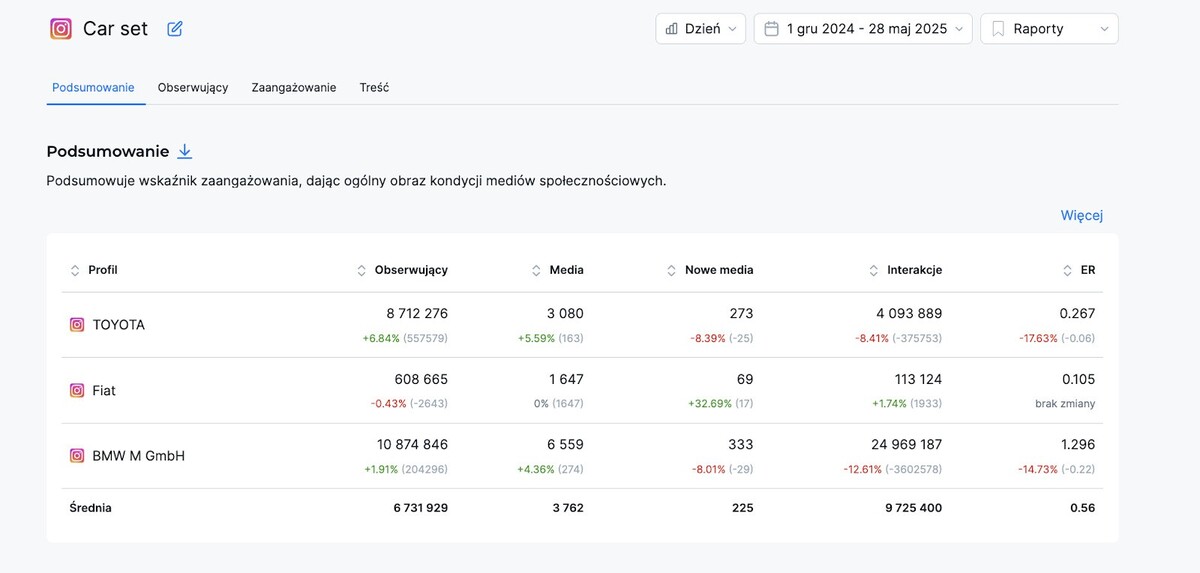
Task: Click TOYOTA ER change -17.63%
Action: coord(1038,339)
